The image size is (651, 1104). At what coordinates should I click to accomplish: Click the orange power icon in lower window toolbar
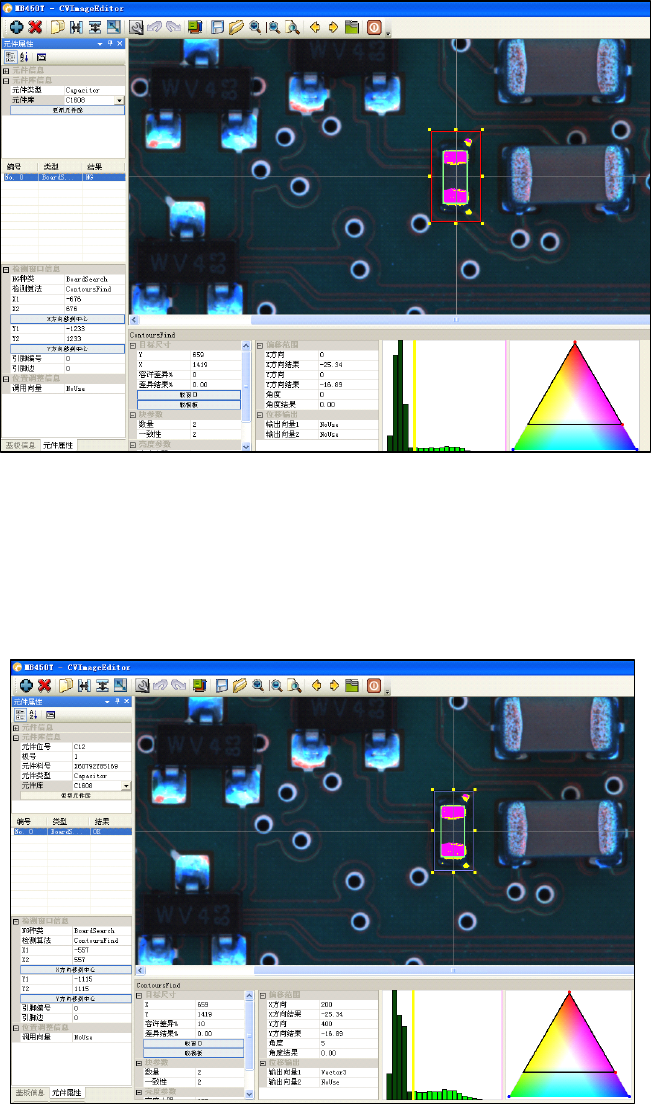coord(374,685)
